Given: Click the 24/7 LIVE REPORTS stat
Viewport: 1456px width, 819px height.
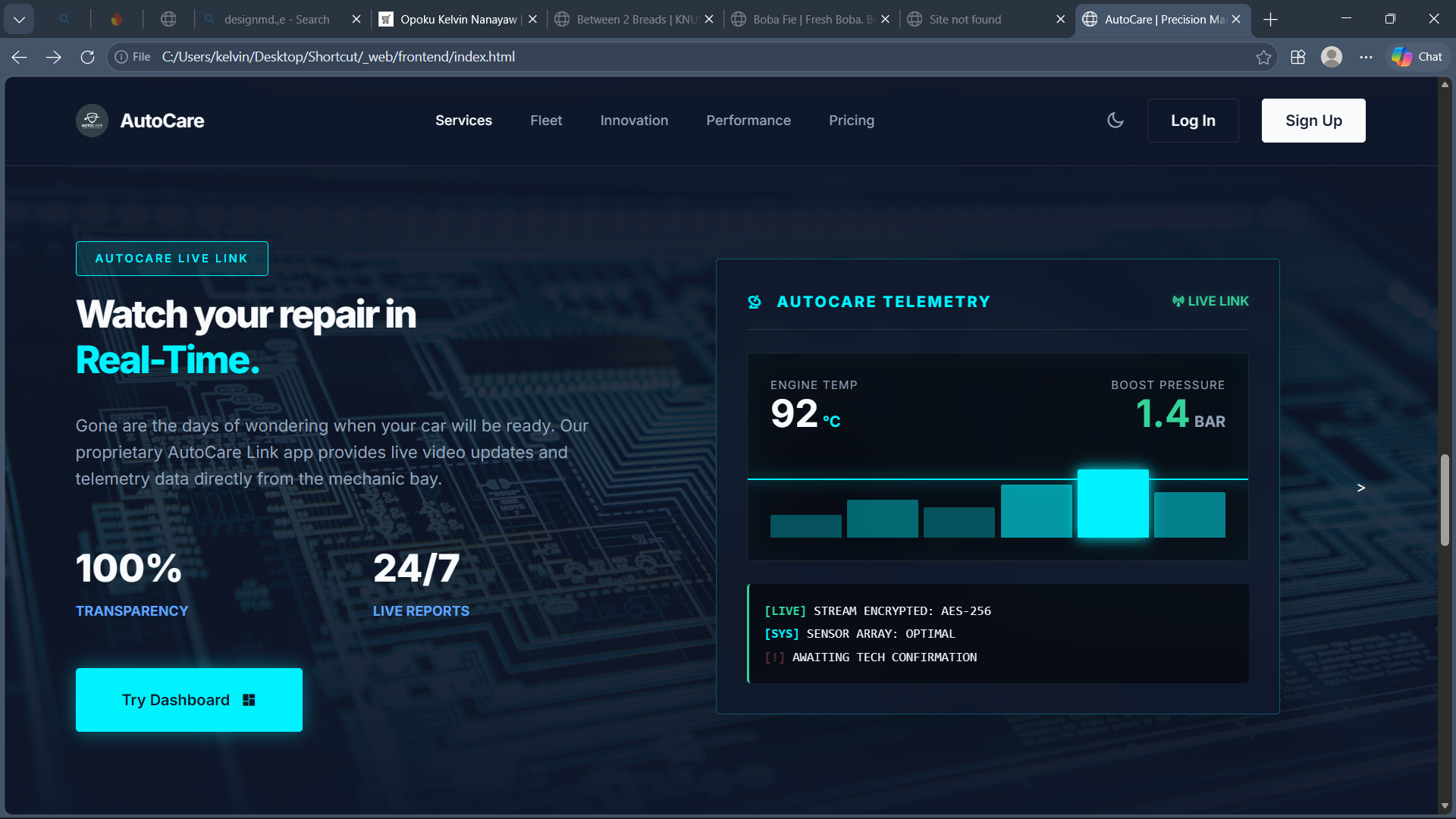Looking at the screenshot, I should pos(421,585).
